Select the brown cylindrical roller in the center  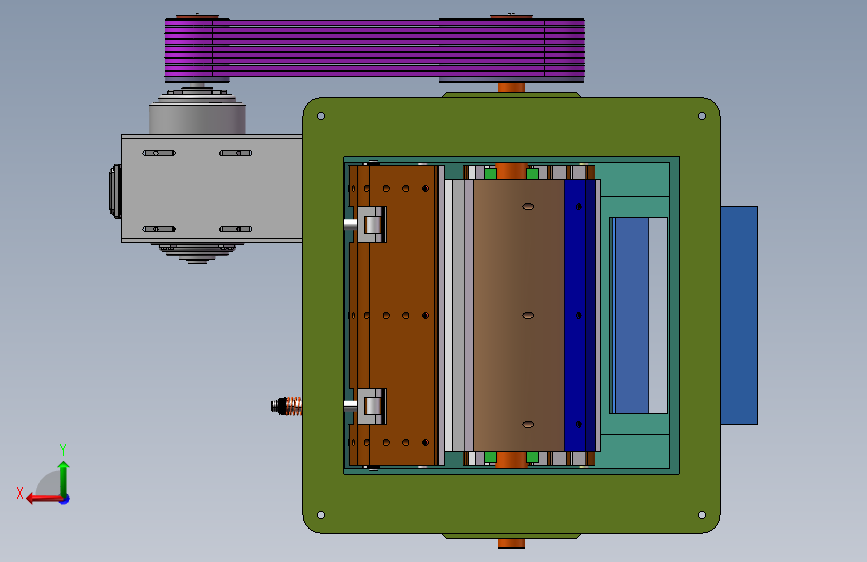tap(519, 315)
